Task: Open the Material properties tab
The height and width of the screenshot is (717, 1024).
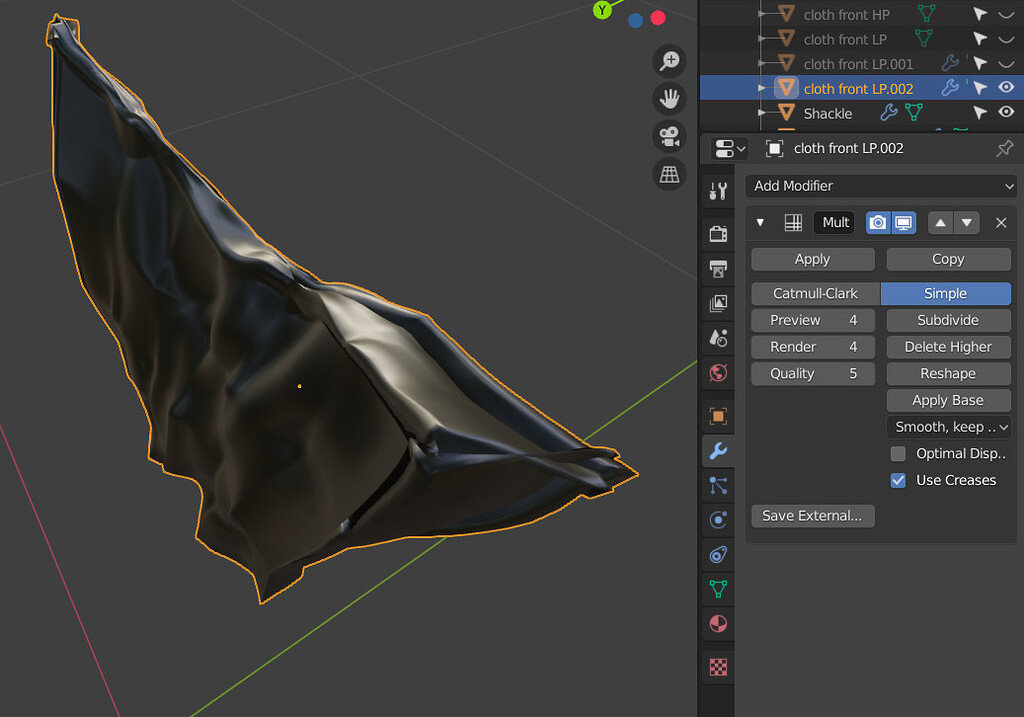Action: point(718,624)
